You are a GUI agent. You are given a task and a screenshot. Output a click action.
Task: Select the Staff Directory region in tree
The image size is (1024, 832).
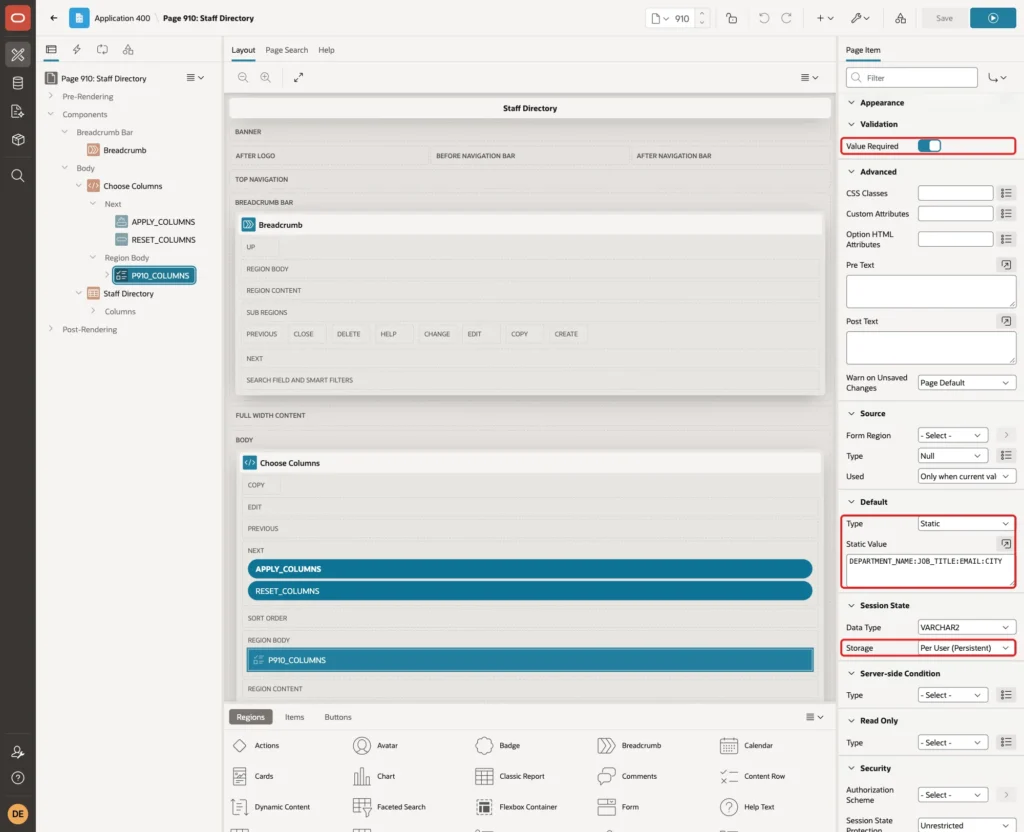click(128, 294)
